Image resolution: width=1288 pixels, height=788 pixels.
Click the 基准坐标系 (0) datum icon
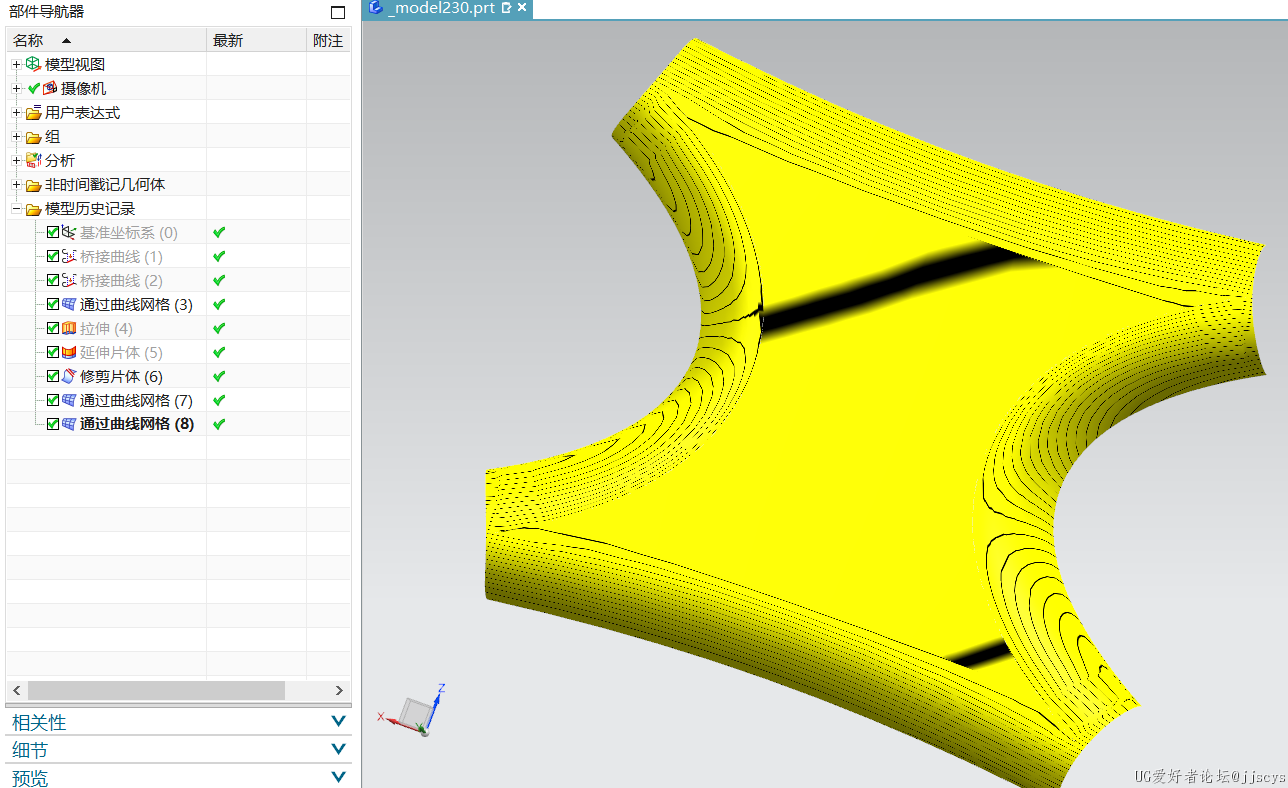pos(69,232)
